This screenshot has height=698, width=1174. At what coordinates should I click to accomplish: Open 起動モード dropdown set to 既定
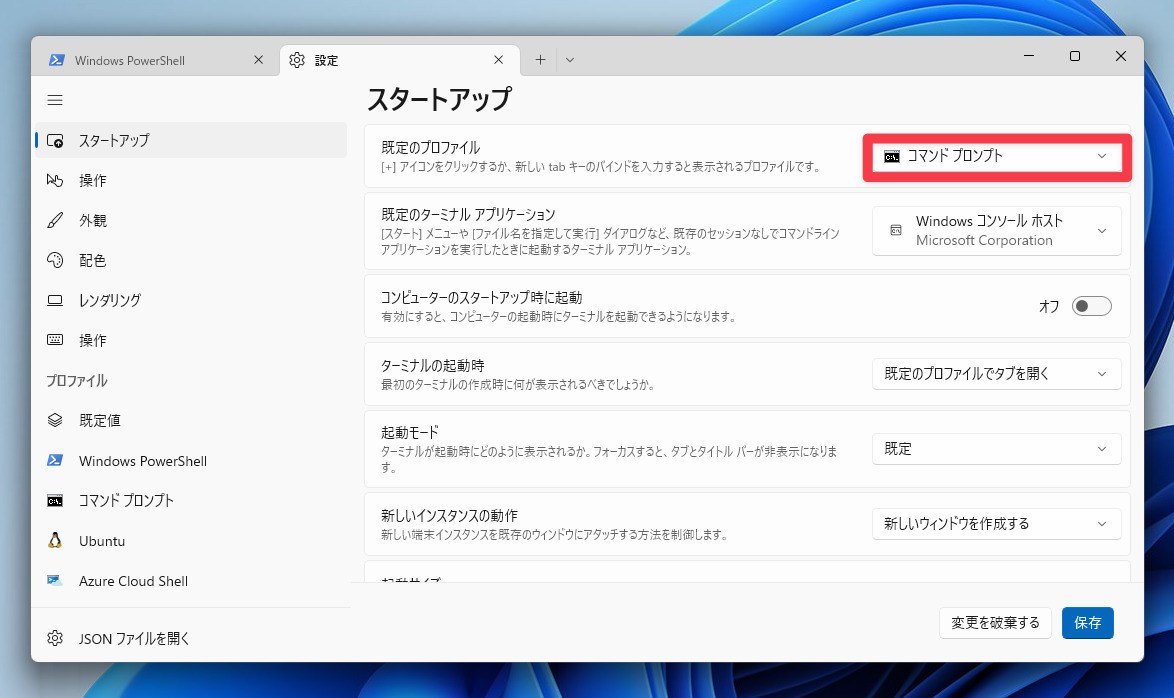[996, 449]
